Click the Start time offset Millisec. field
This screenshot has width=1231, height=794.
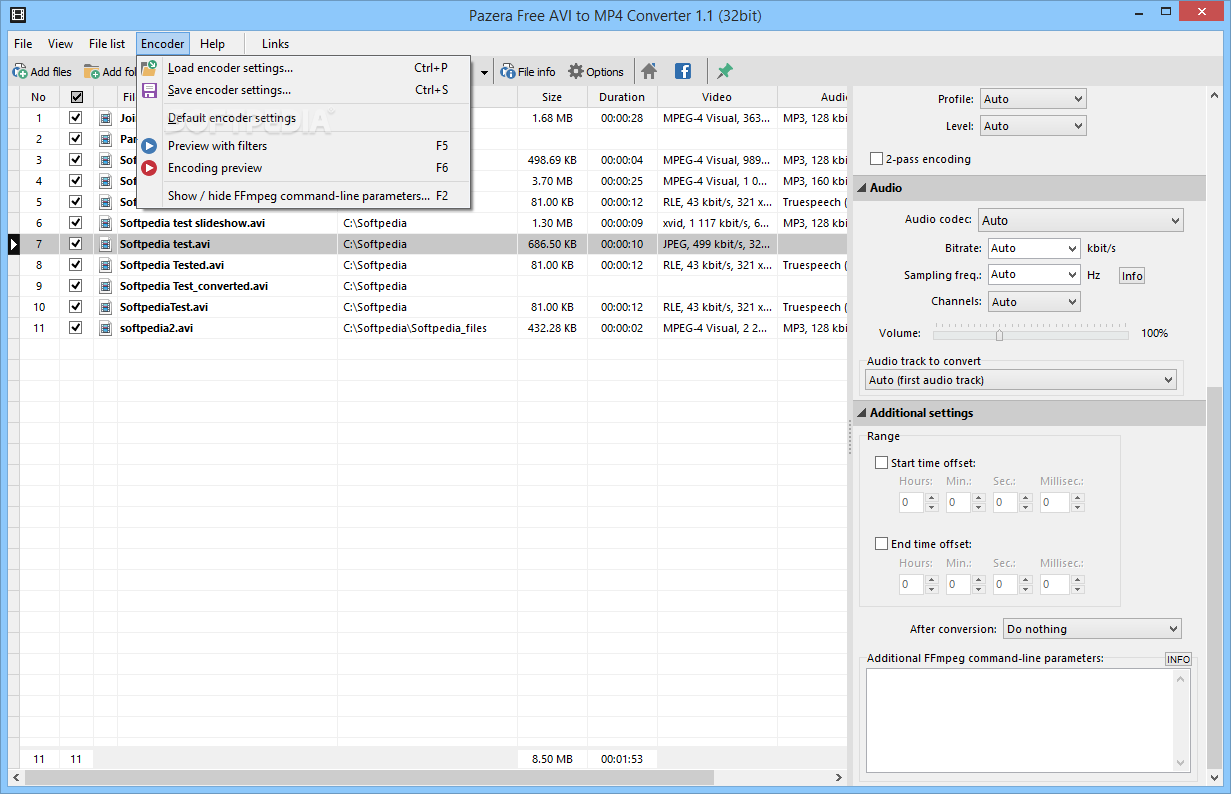pyautogui.click(x=1054, y=503)
